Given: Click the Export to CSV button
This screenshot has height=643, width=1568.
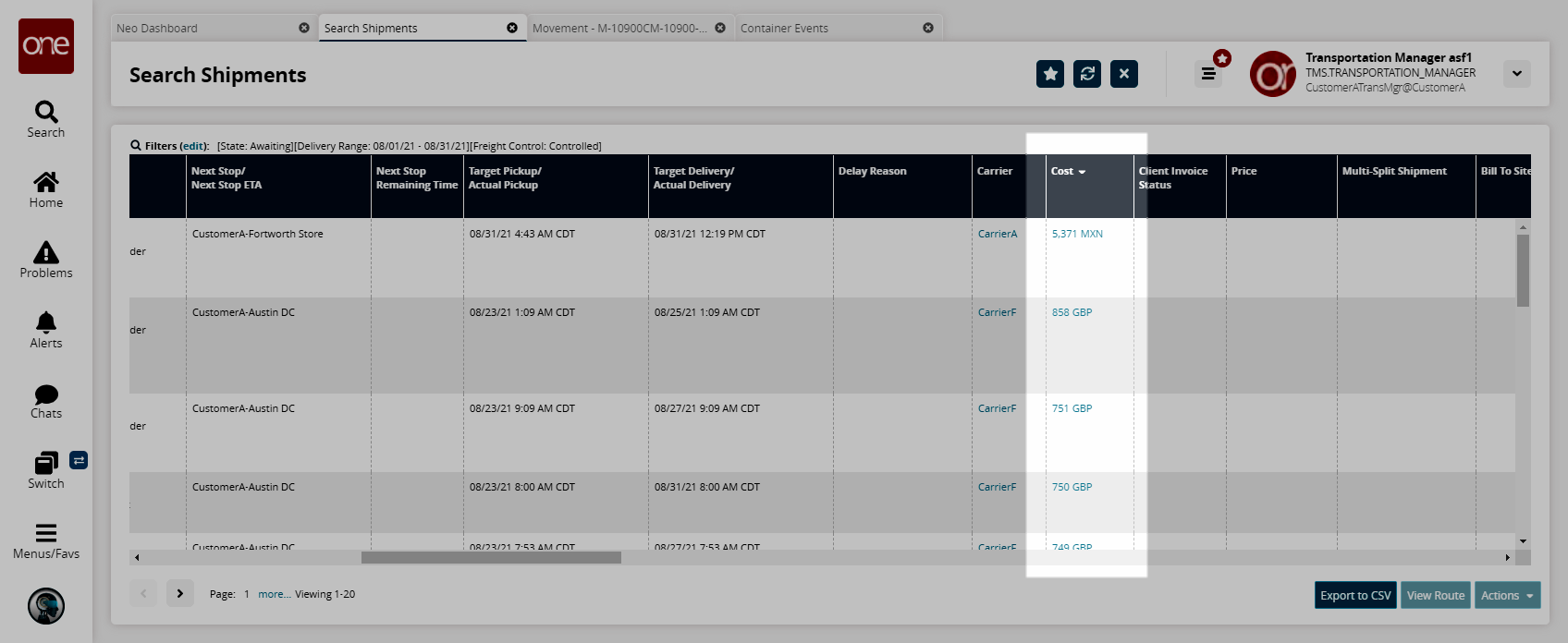Looking at the screenshot, I should pos(1355,595).
